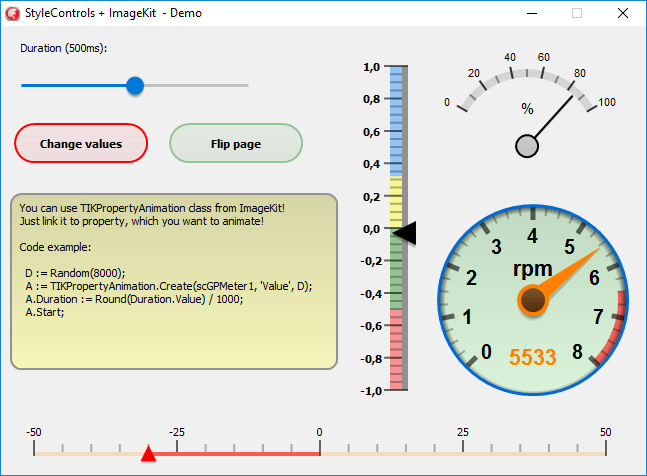This screenshot has width=647, height=476.
Task: Click the 1,0 label at meter top
Action: click(371, 67)
